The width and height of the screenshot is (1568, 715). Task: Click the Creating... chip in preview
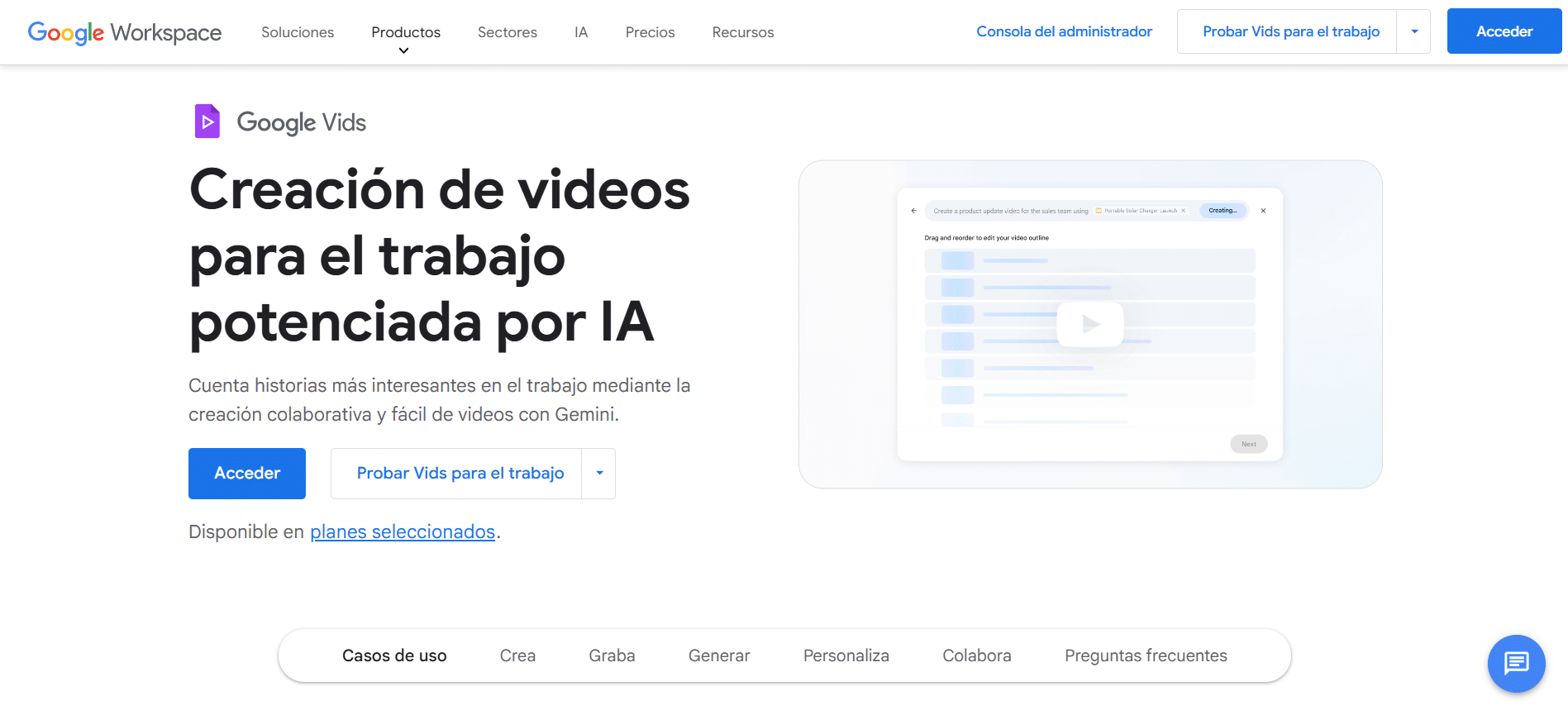pos(1222,211)
